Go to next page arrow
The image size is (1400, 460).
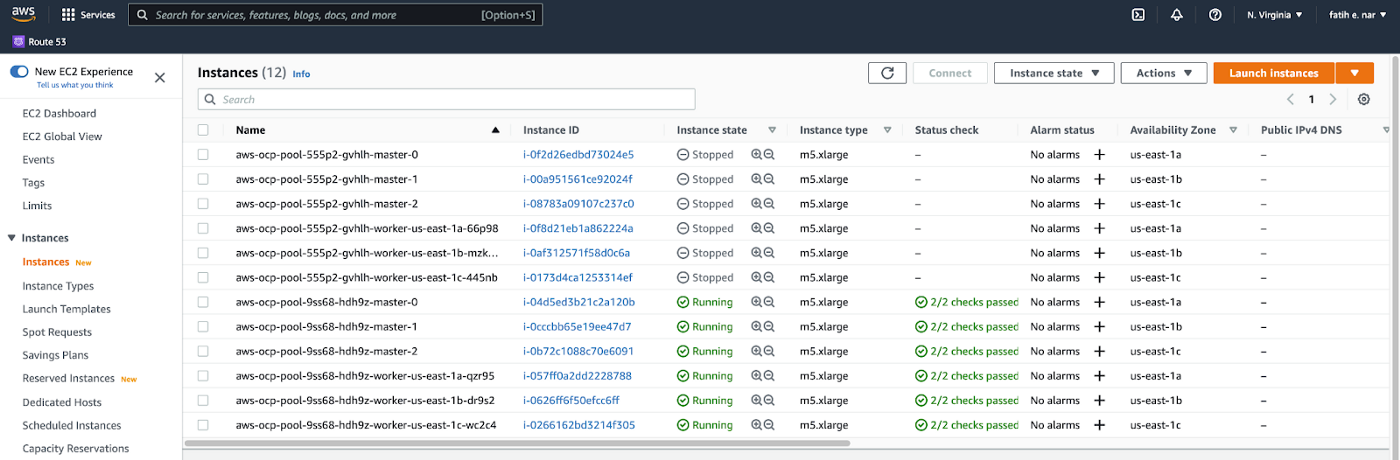tap(1333, 99)
